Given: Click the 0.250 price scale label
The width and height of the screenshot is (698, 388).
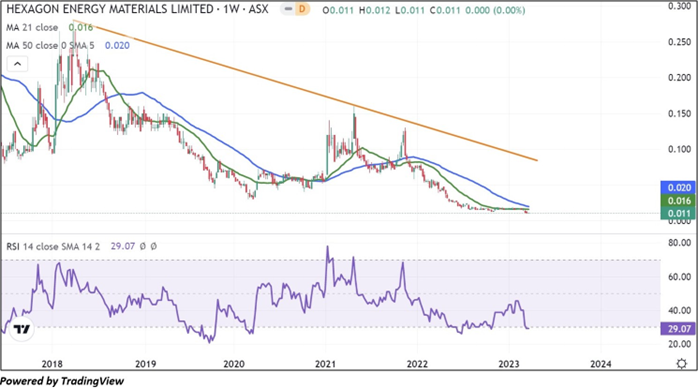Looking at the screenshot, I should 679,42.
